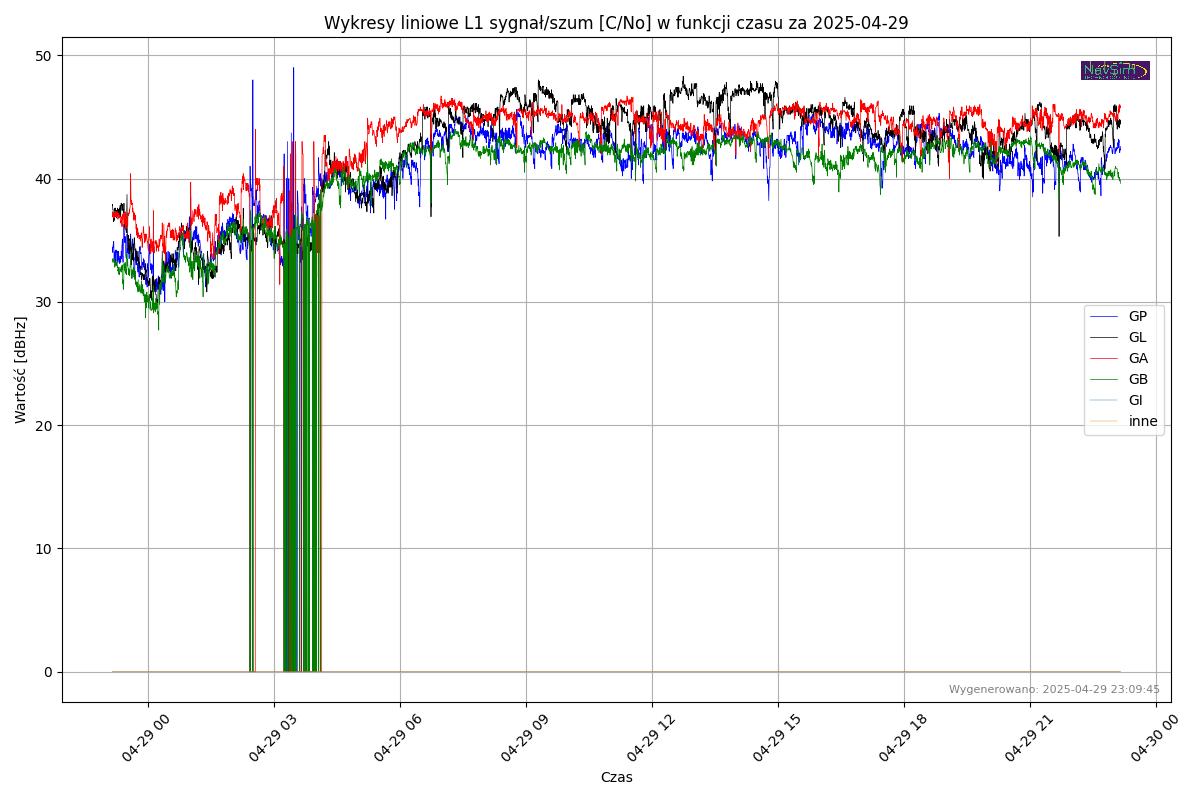Click the 50 y-axis tick label
1200x800 pixels.
pyautogui.click(x=44, y=56)
